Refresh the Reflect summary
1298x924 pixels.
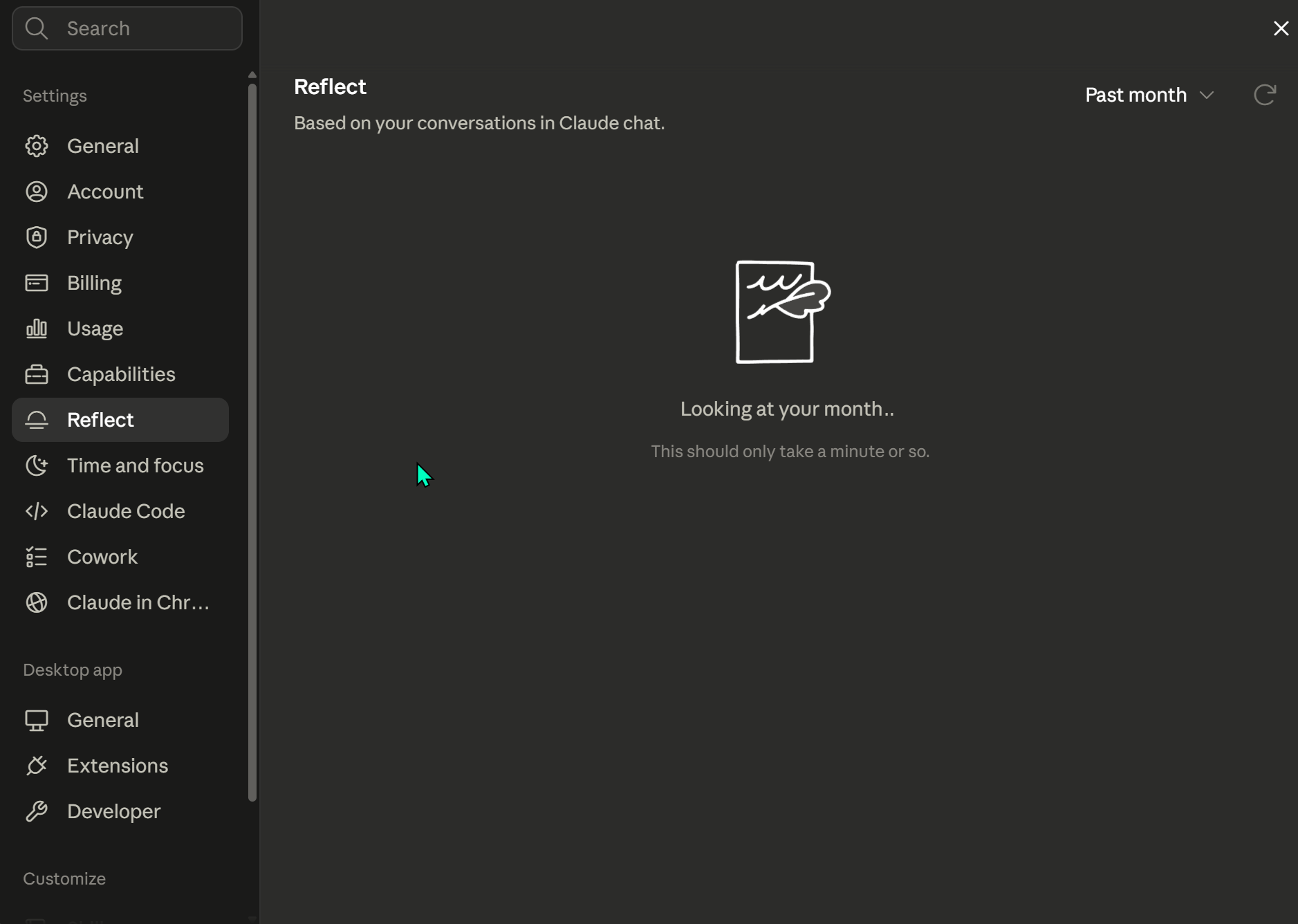pos(1265,95)
